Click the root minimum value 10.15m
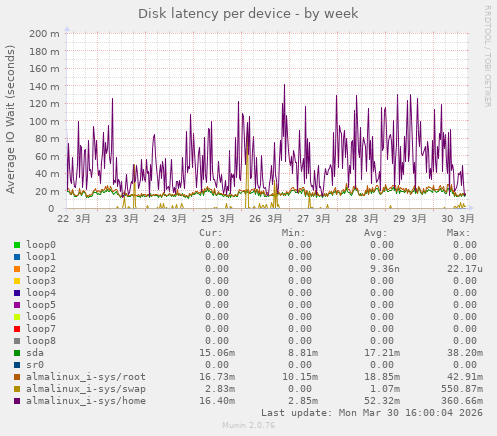 pyautogui.click(x=300, y=377)
